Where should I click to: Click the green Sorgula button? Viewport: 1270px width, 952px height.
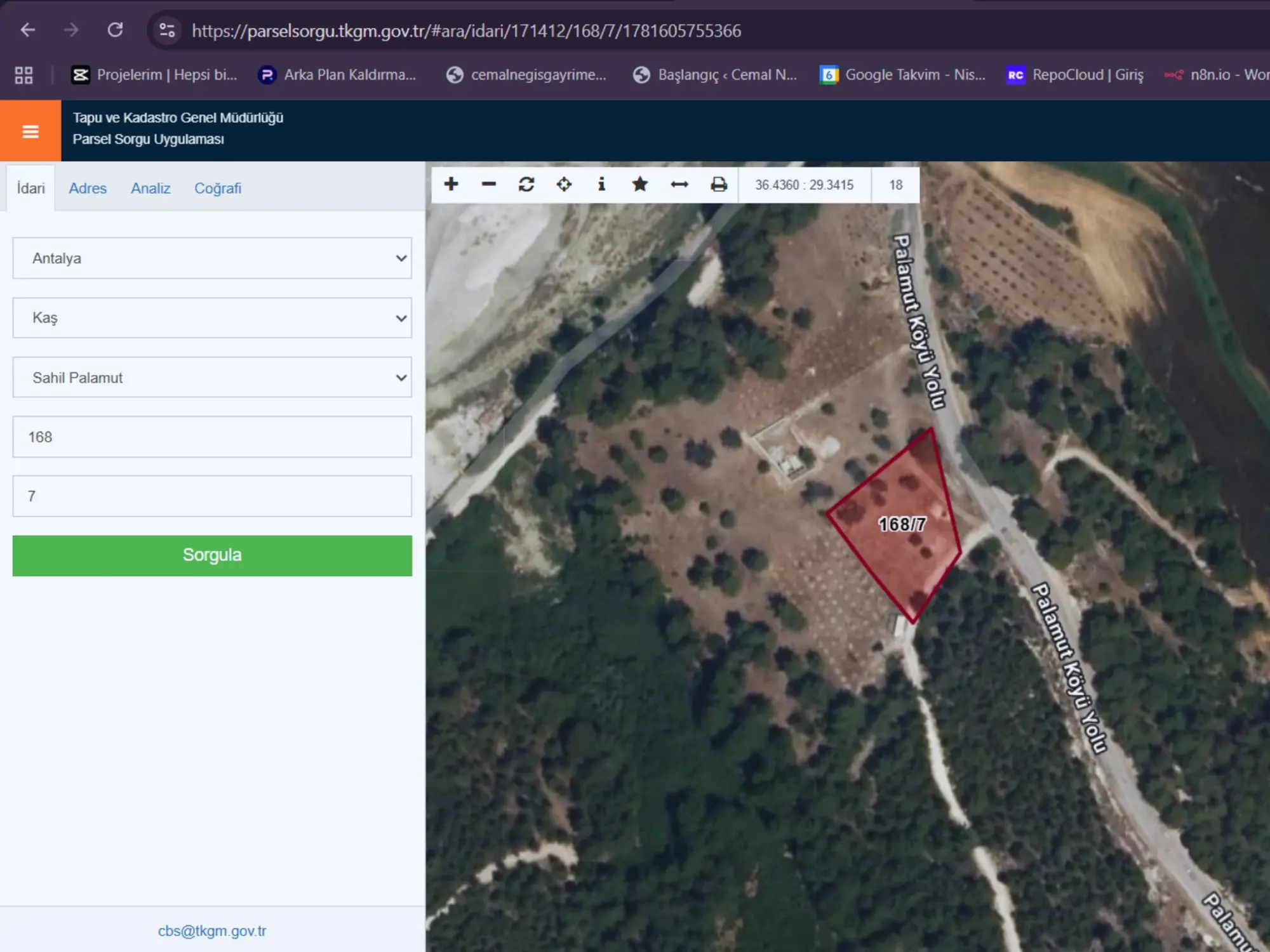click(212, 555)
